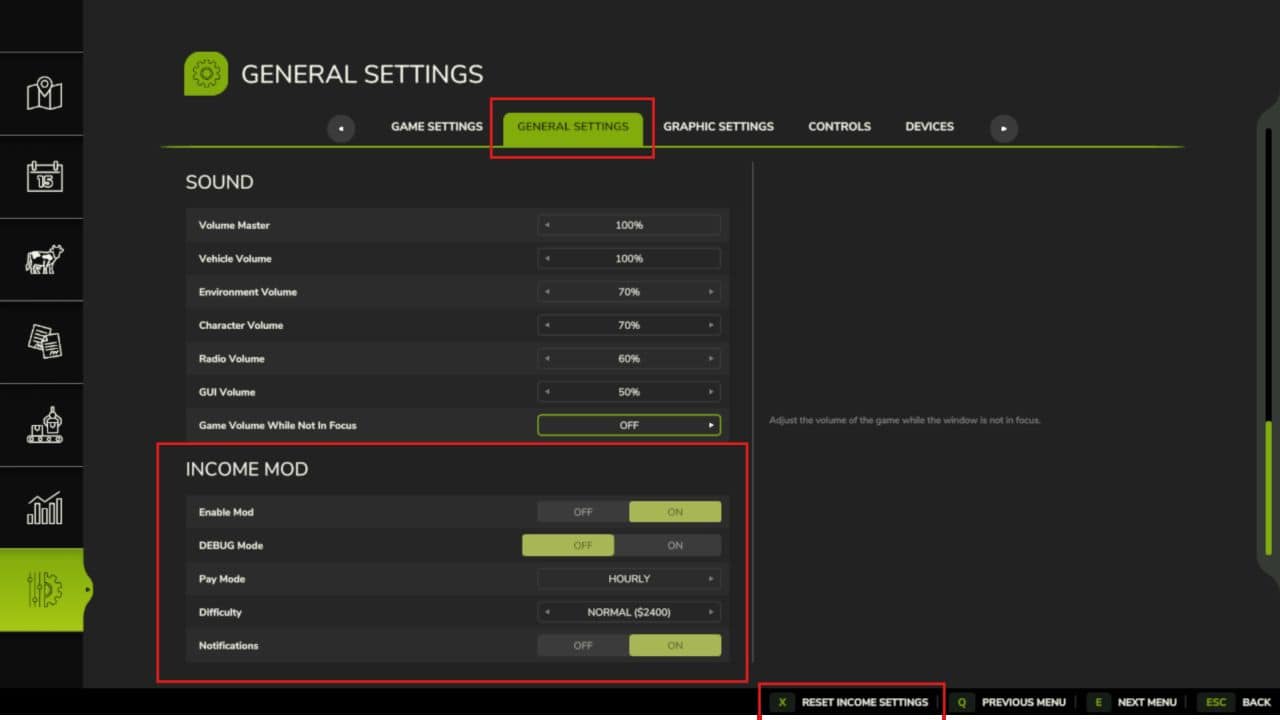Toggle Game Volume While Not In Focus option
Image resolution: width=1280 pixels, height=720 pixels.
point(628,424)
